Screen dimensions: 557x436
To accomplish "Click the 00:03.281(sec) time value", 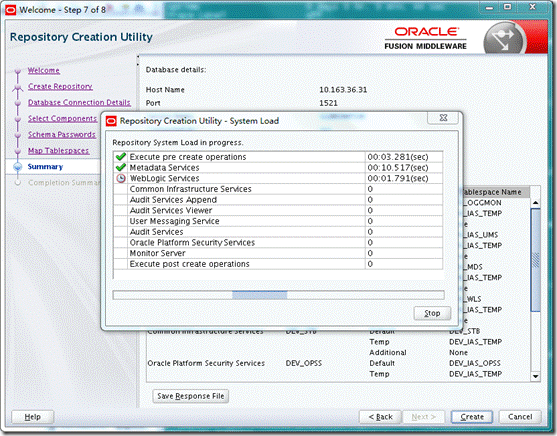I will (x=398, y=157).
